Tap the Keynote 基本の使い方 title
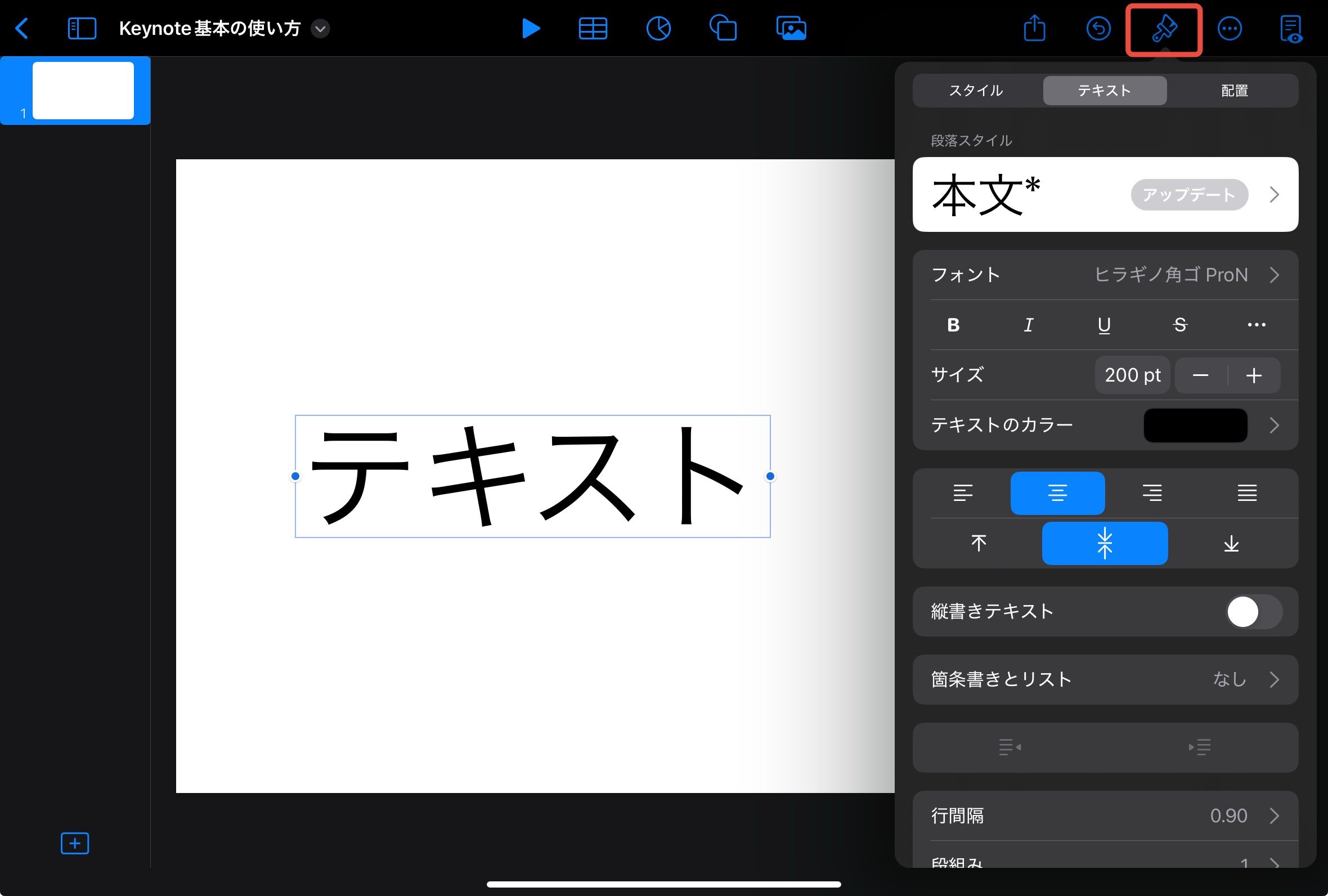This screenshot has width=1328, height=896. coord(210,29)
